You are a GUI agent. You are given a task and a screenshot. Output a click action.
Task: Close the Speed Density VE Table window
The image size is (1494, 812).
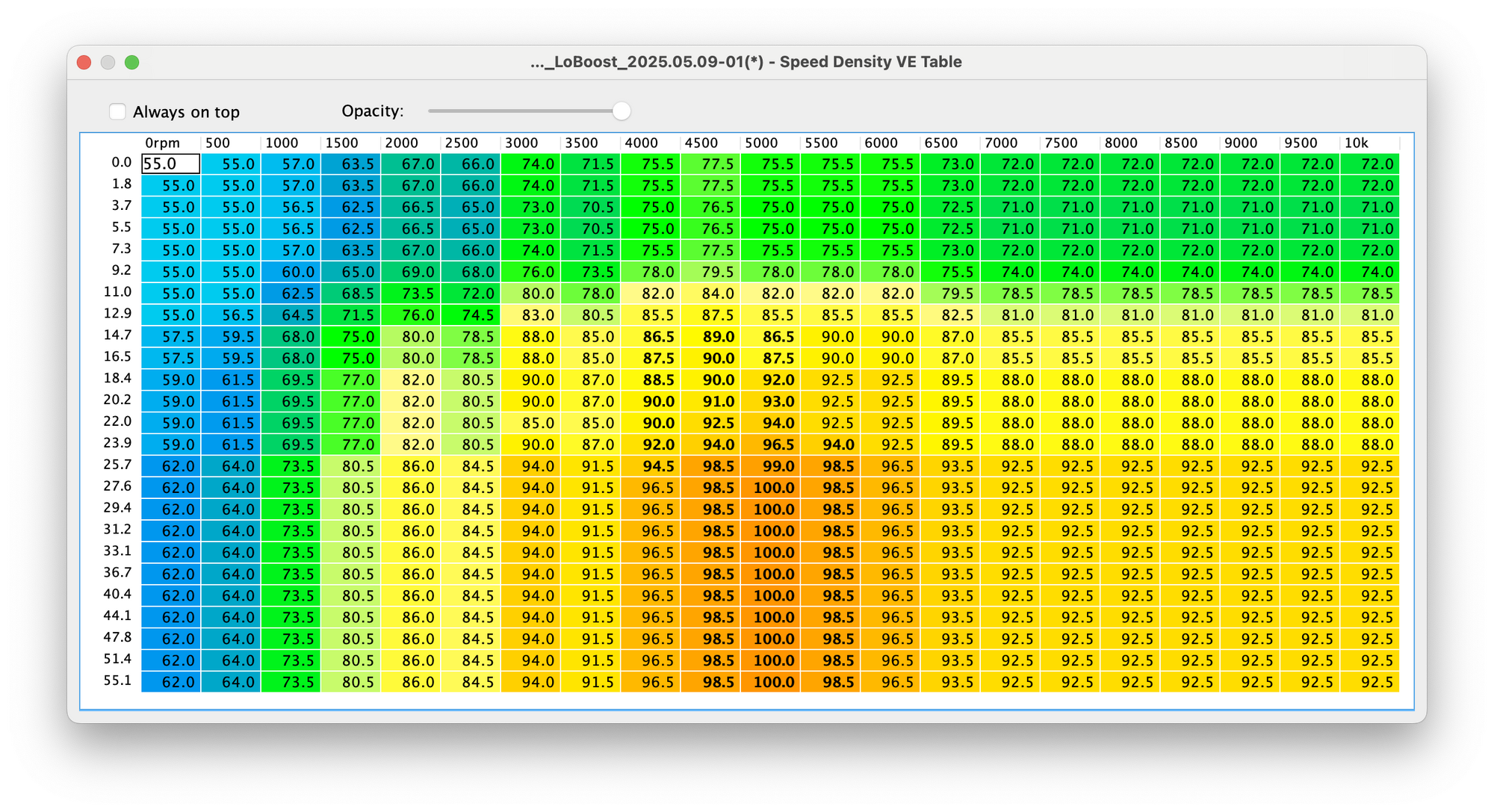click(x=84, y=62)
